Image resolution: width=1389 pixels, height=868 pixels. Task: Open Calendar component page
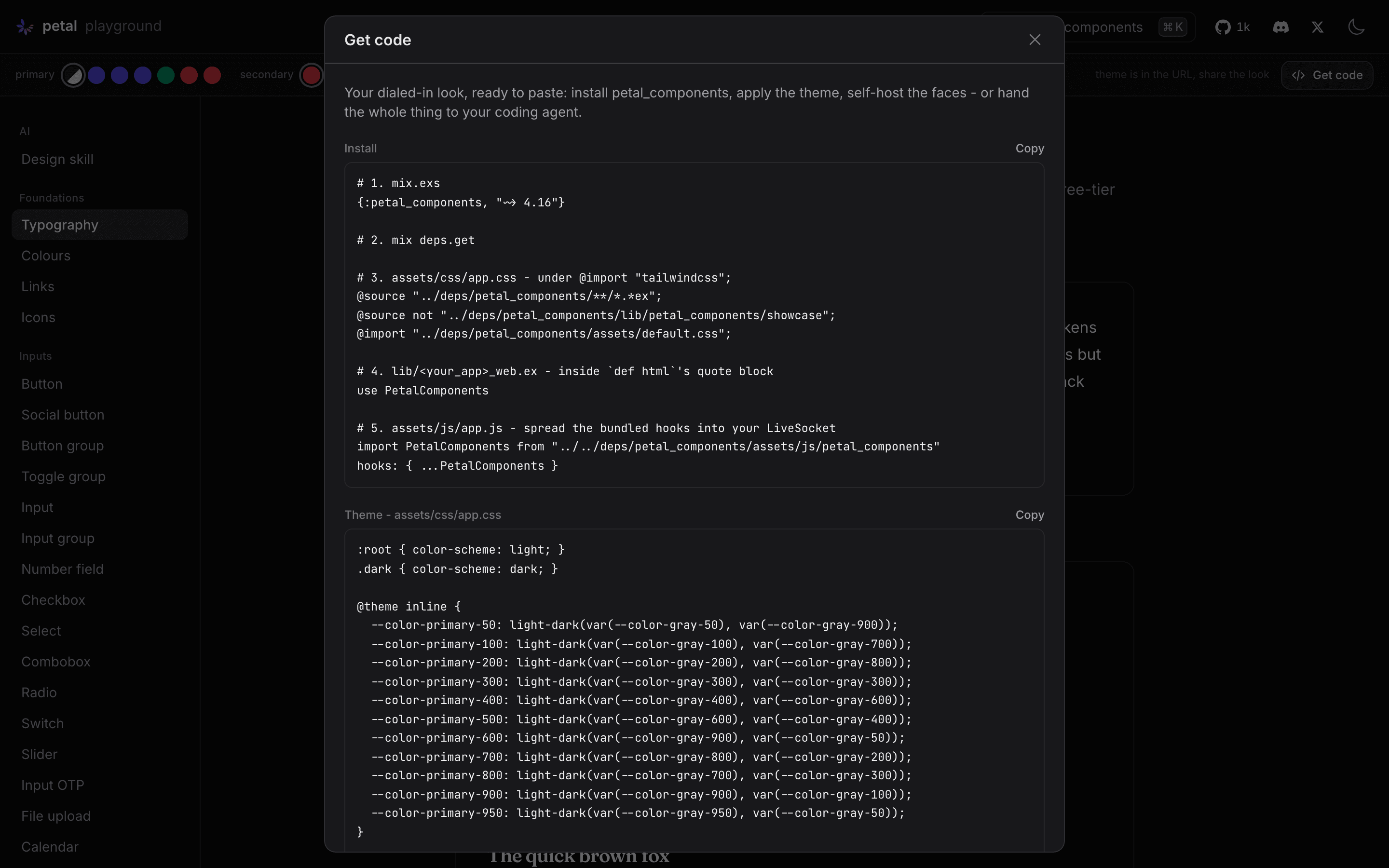click(100, 847)
